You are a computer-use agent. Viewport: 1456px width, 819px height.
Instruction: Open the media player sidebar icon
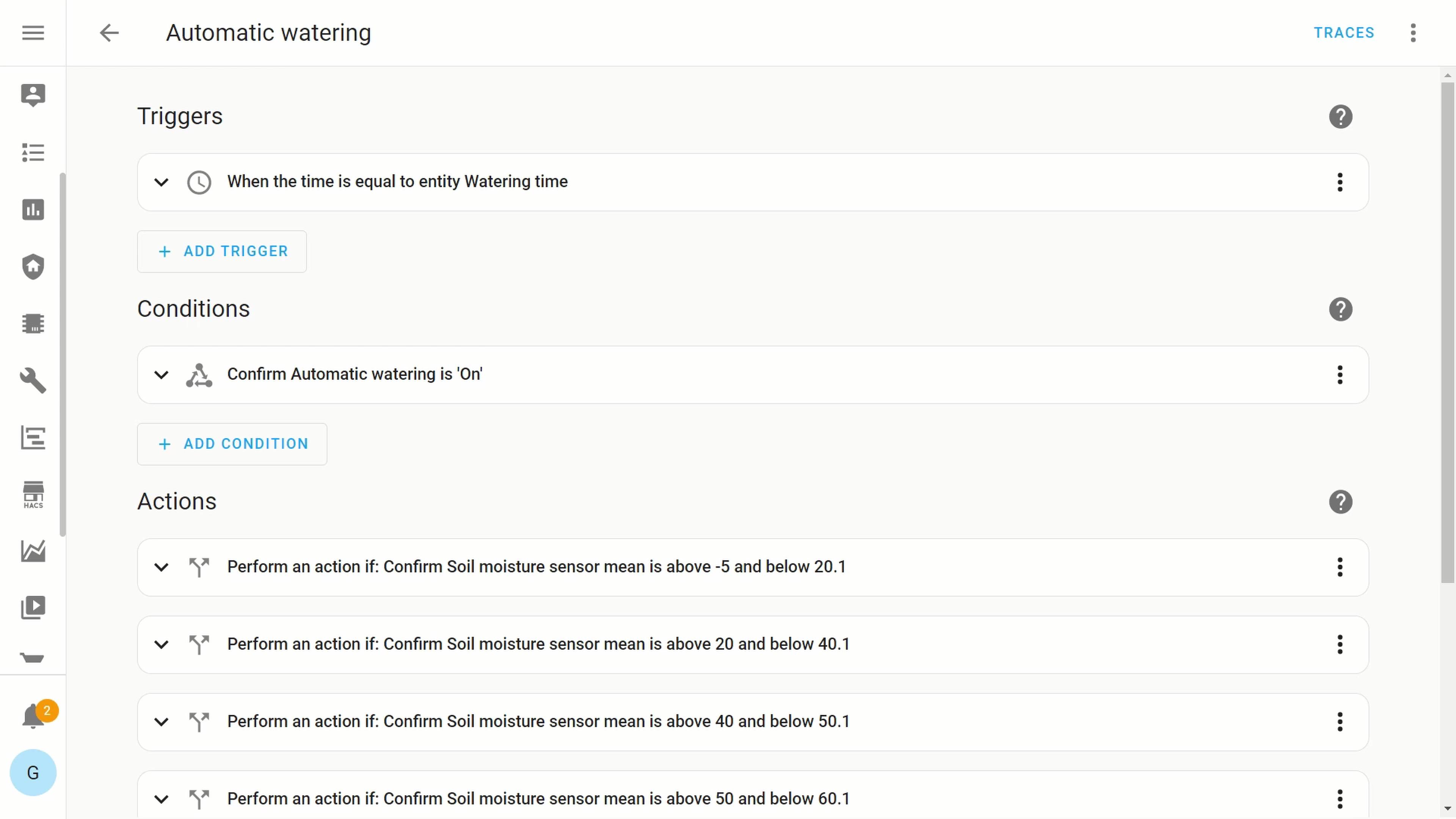coord(33,607)
